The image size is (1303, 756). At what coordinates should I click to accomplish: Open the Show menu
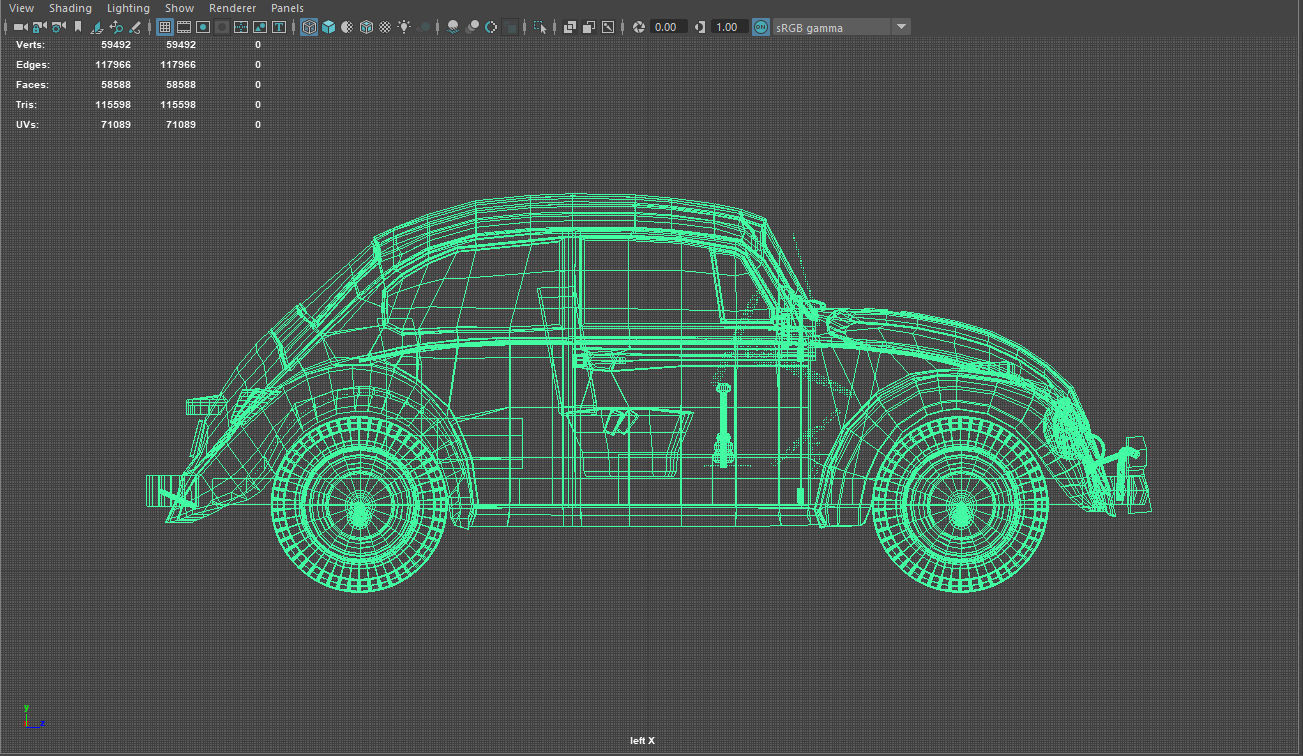(x=179, y=8)
